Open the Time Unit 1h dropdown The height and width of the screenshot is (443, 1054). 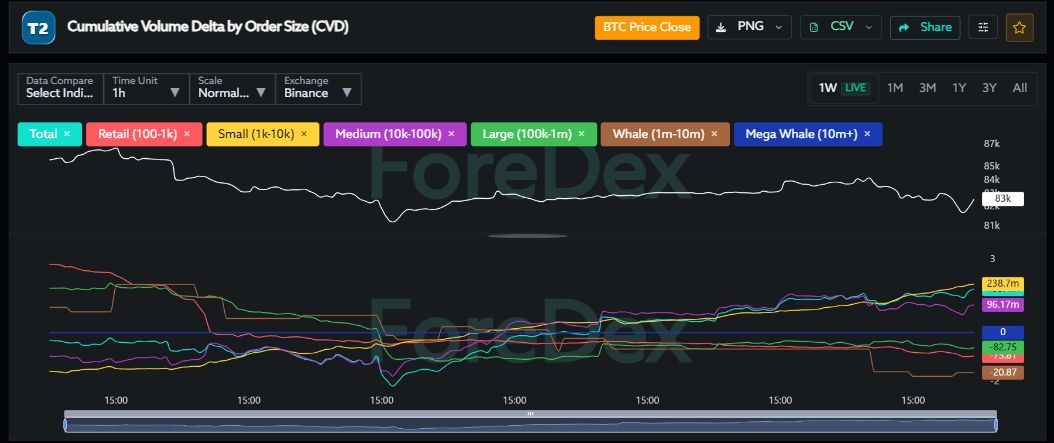(147, 89)
